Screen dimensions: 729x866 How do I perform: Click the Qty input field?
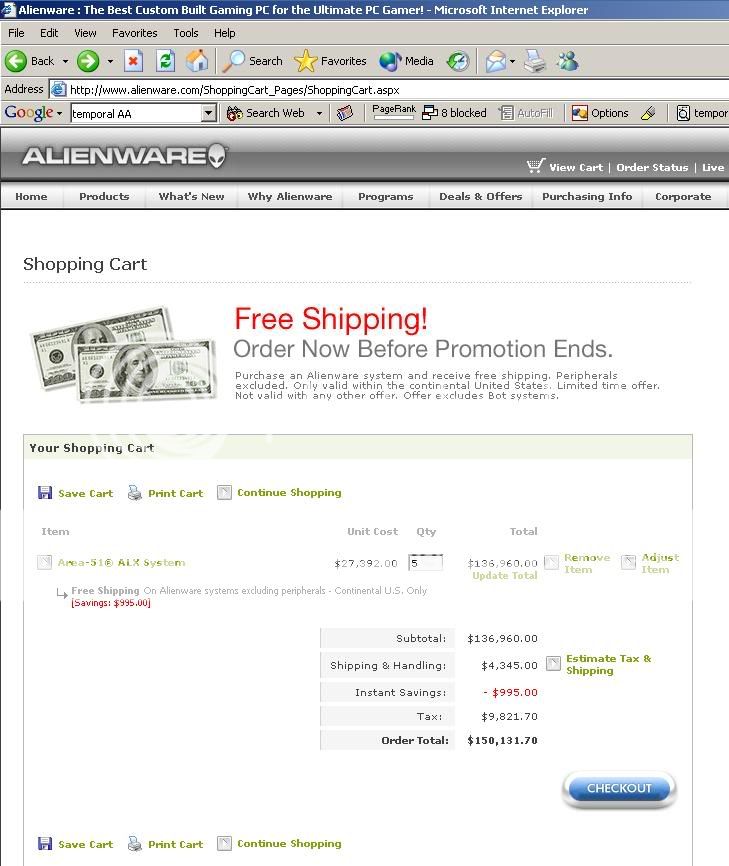pos(426,563)
